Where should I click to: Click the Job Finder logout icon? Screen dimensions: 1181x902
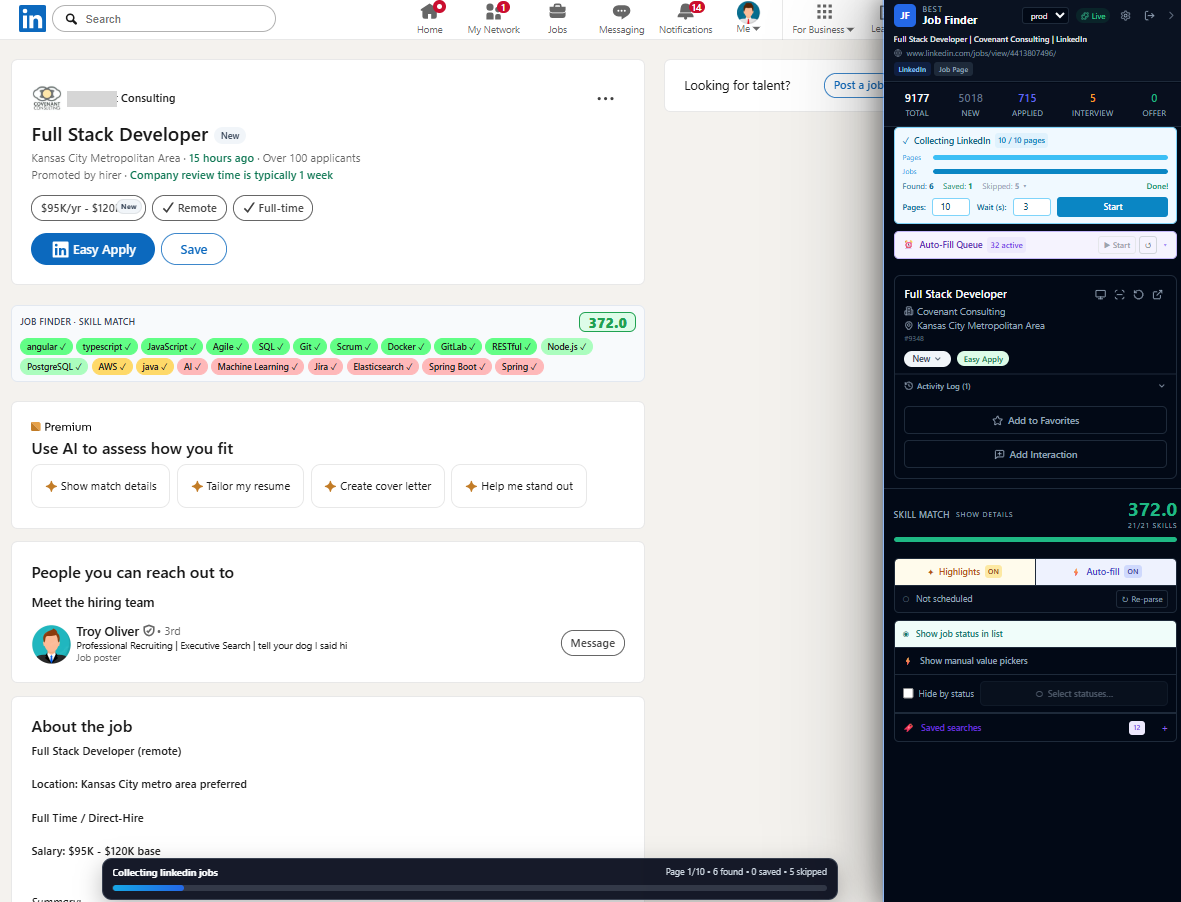[x=1149, y=16]
